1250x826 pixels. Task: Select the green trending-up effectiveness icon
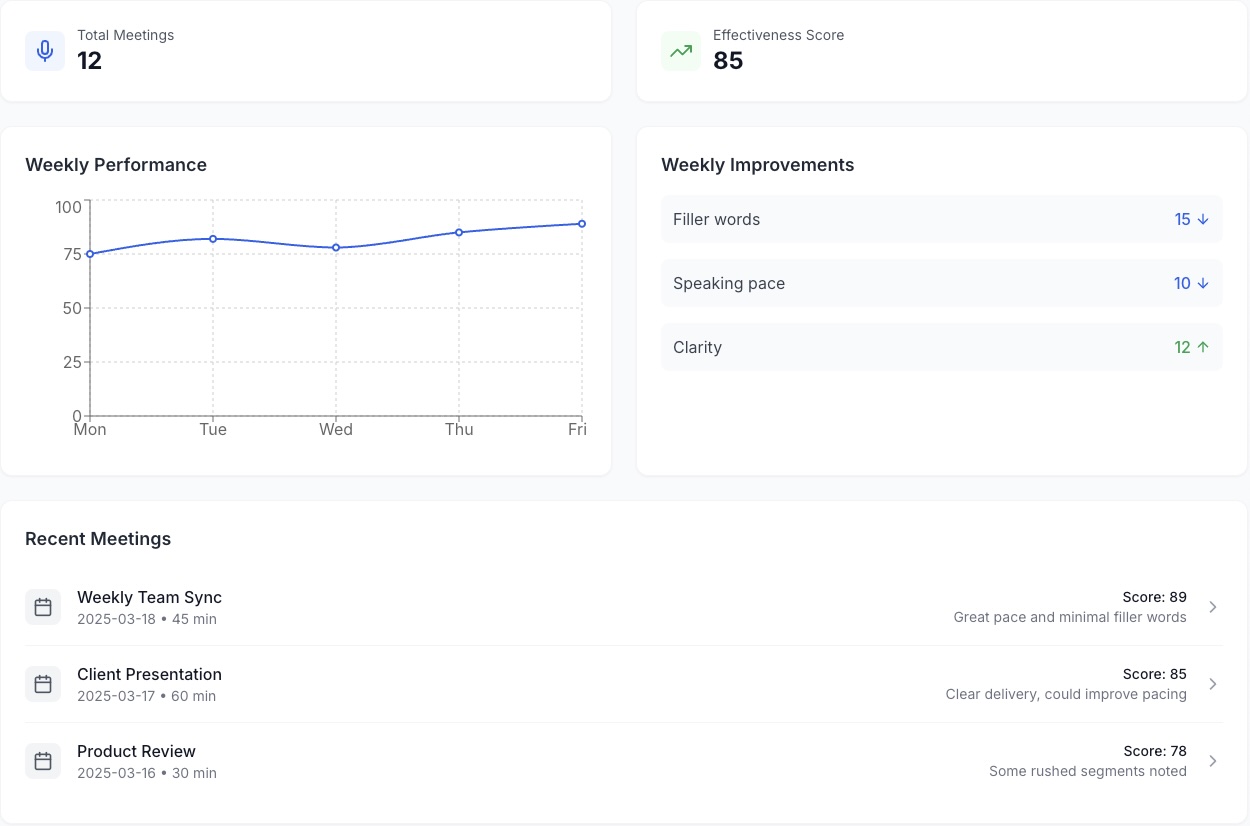(x=681, y=51)
